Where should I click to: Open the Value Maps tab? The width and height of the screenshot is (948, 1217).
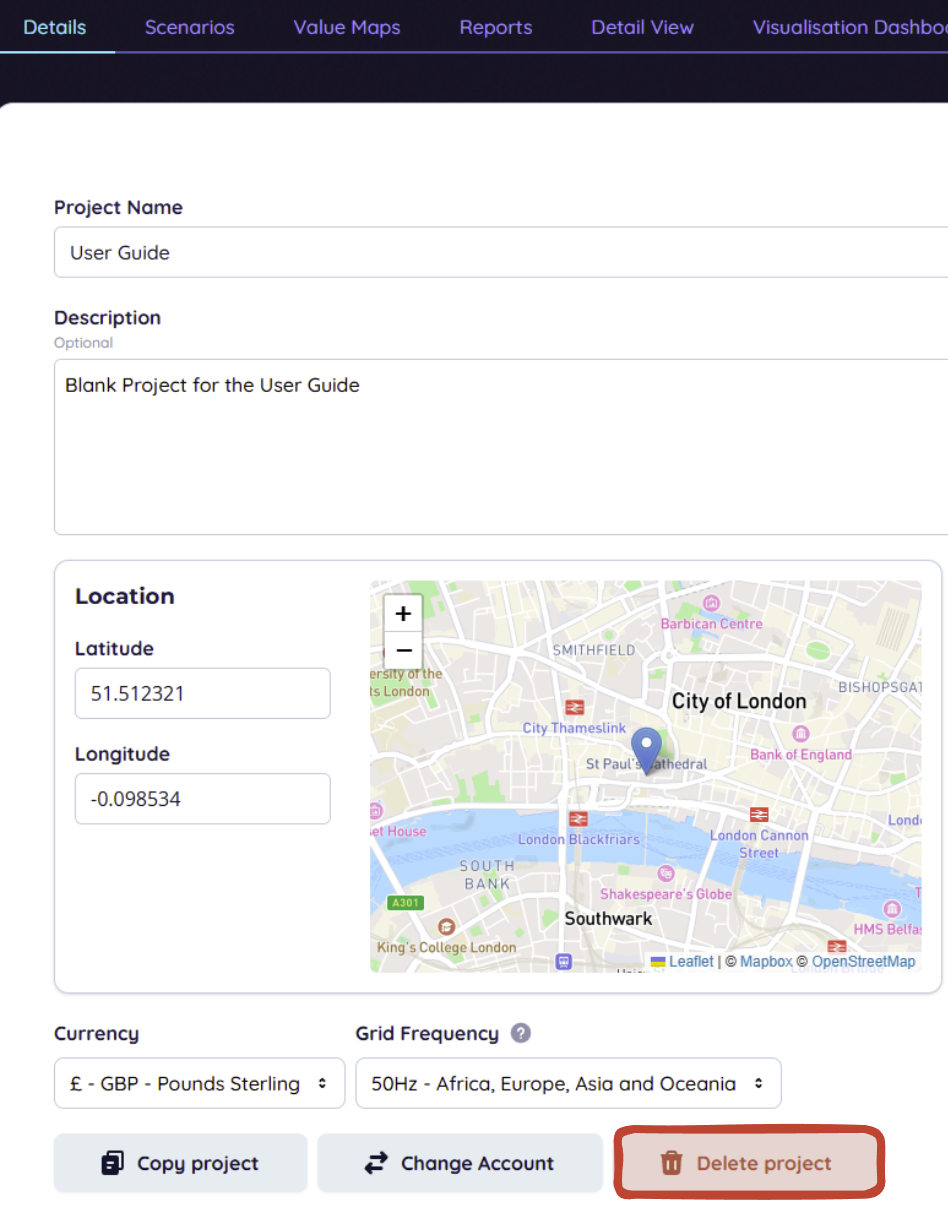(346, 27)
